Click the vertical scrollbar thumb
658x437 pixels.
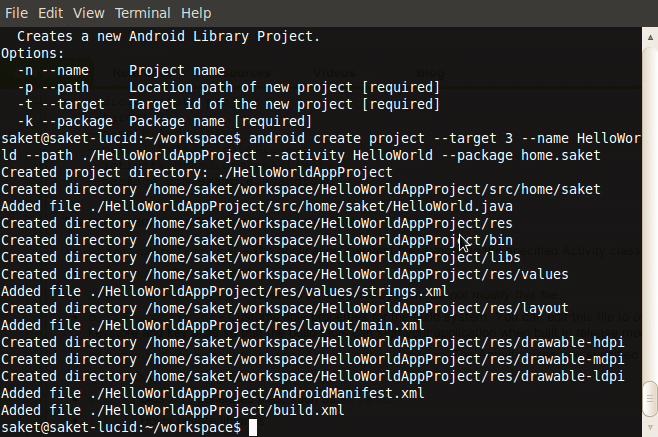tap(649, 395)
